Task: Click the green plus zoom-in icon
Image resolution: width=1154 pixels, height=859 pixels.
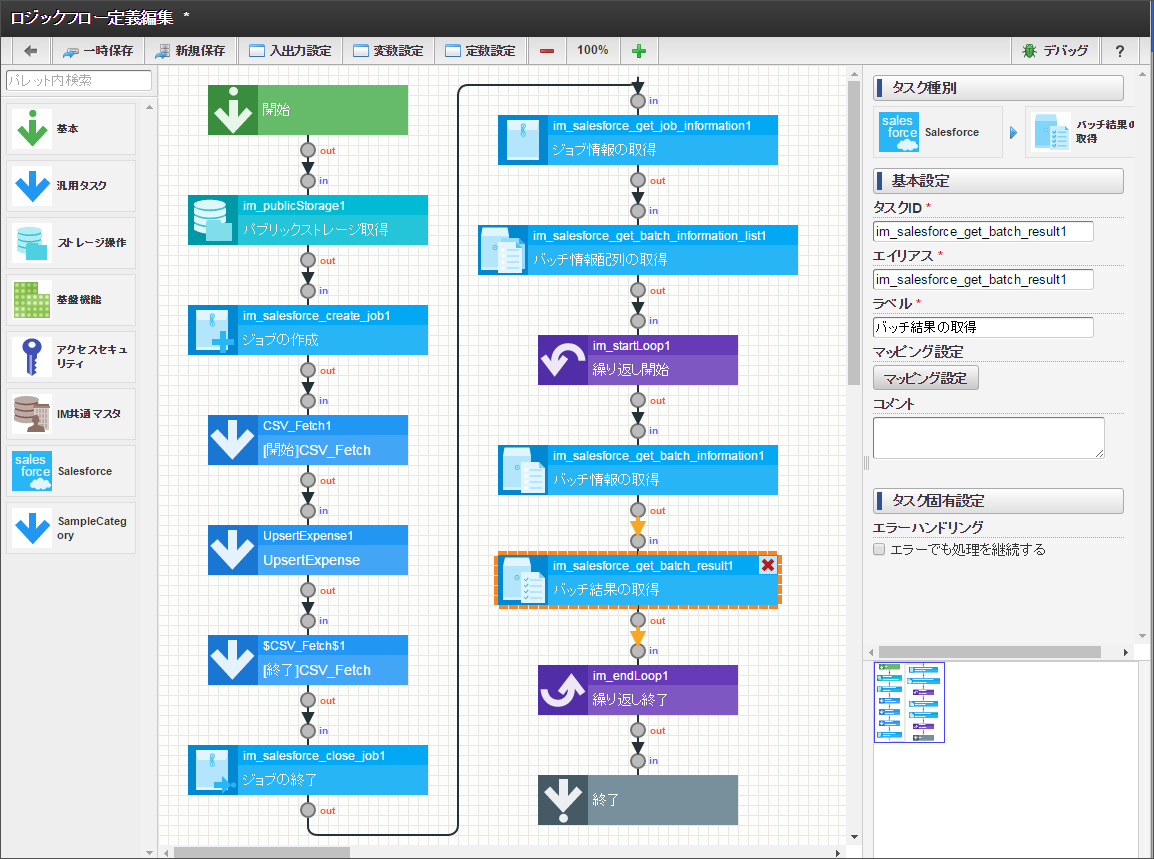Action: (x=639, y=51)
